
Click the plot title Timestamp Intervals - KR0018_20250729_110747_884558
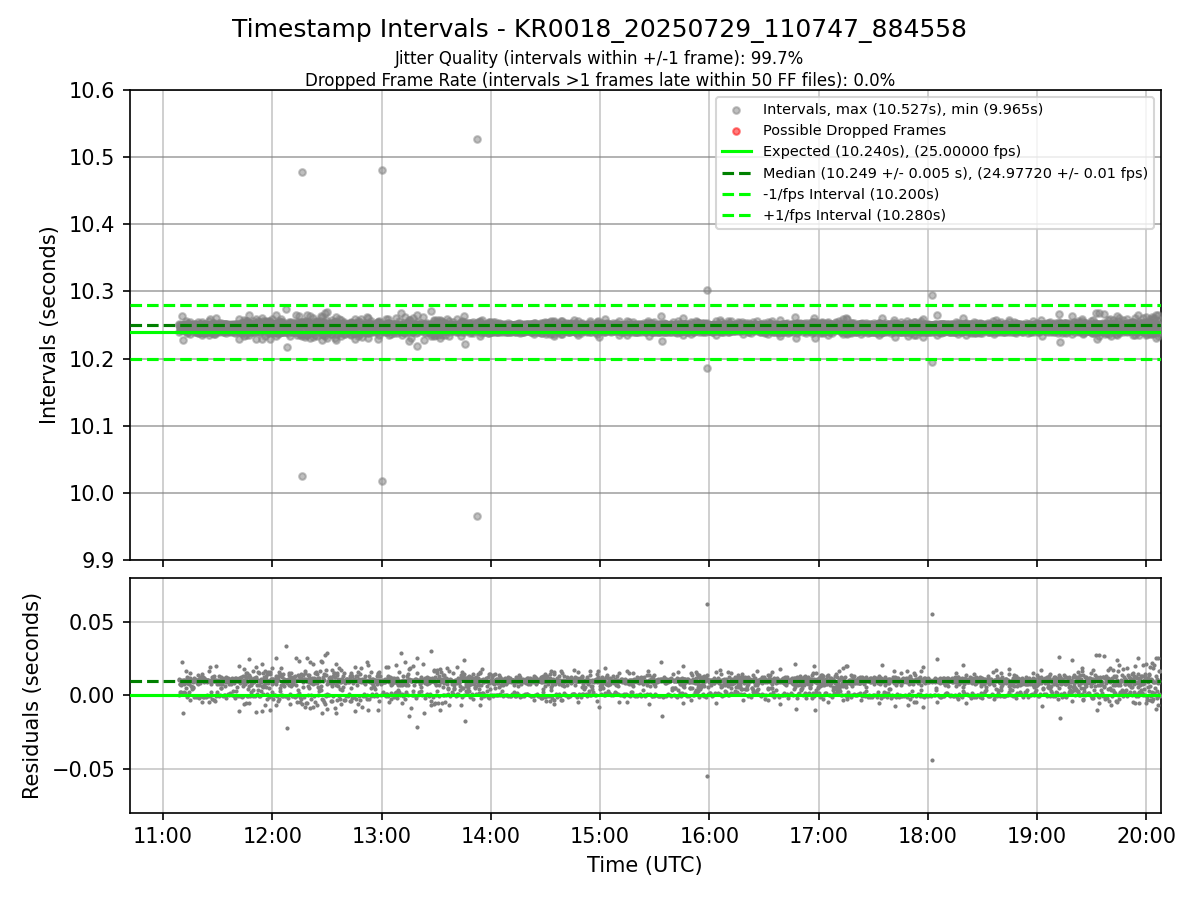click(x=599, y=29)
